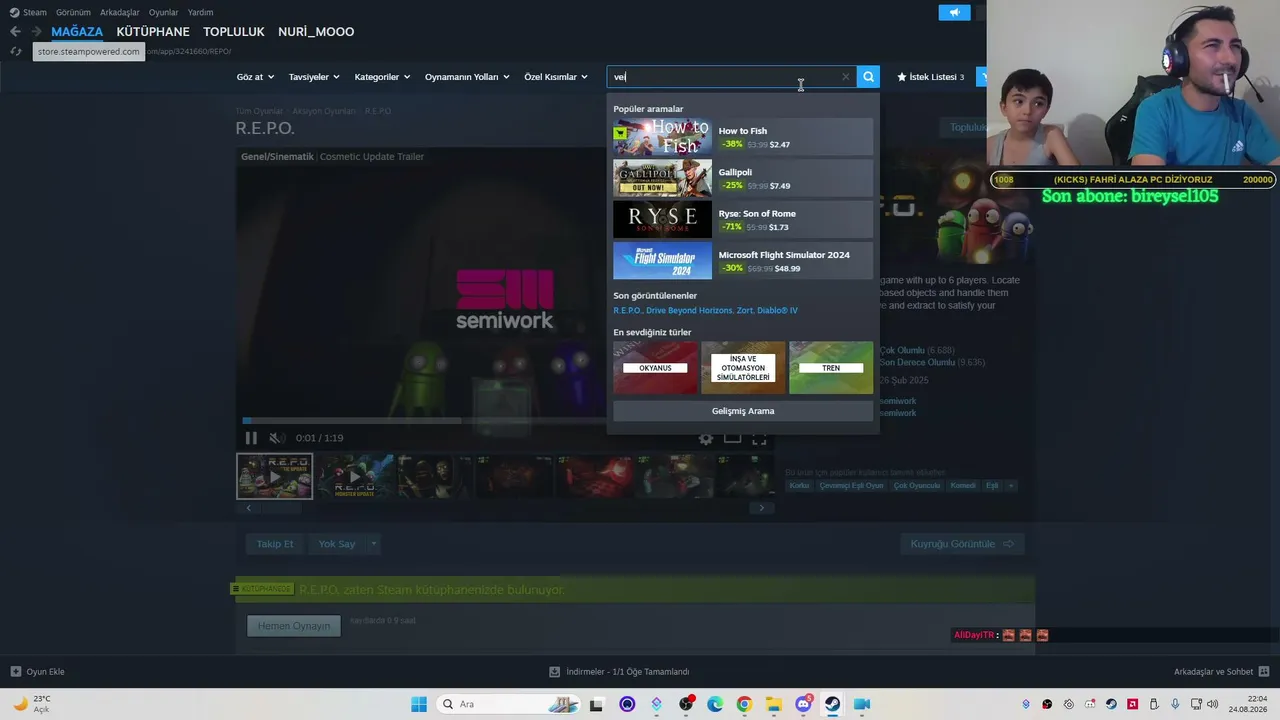This screenshot has height=720, width=1280.
Task: Expand the Oynamanın Yolları dropdown
Action: (x=467, y=77)
